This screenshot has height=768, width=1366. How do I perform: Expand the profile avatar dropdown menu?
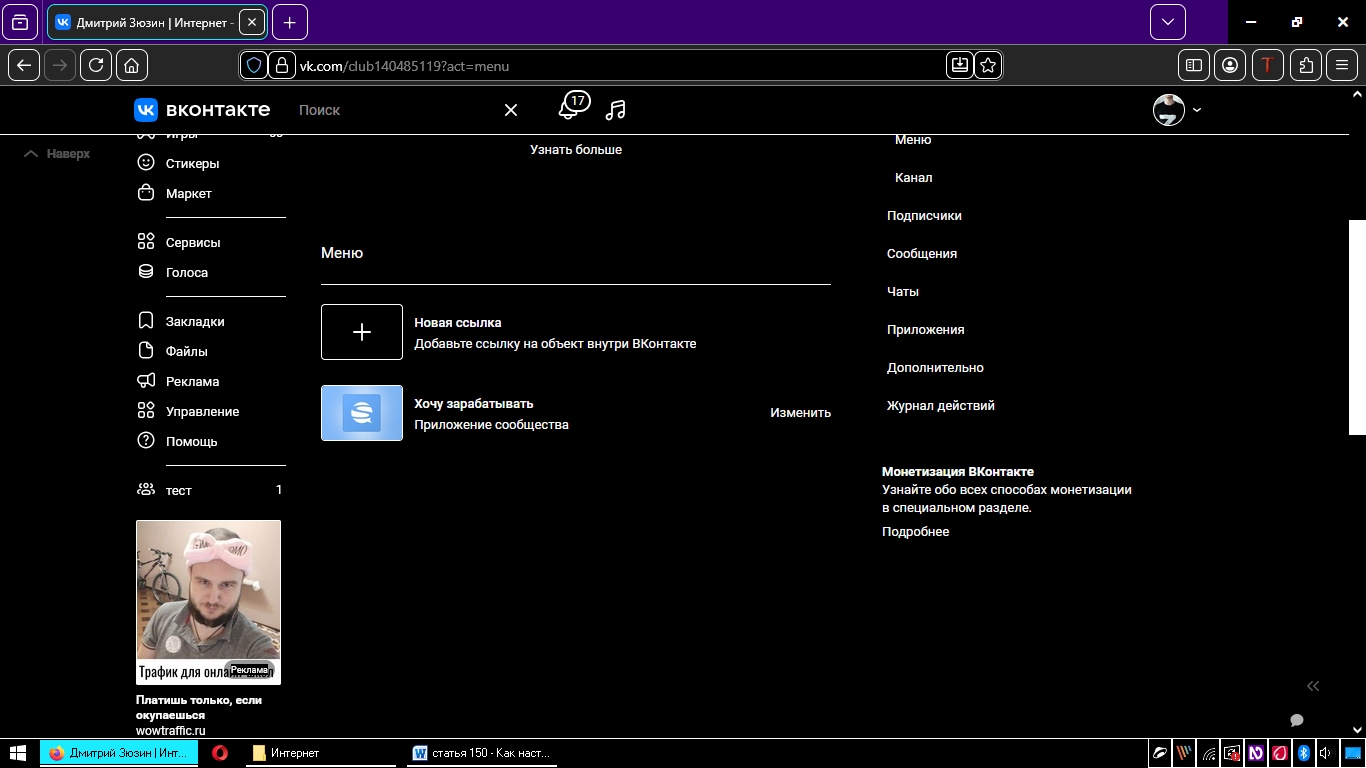tap(1177, 110)
